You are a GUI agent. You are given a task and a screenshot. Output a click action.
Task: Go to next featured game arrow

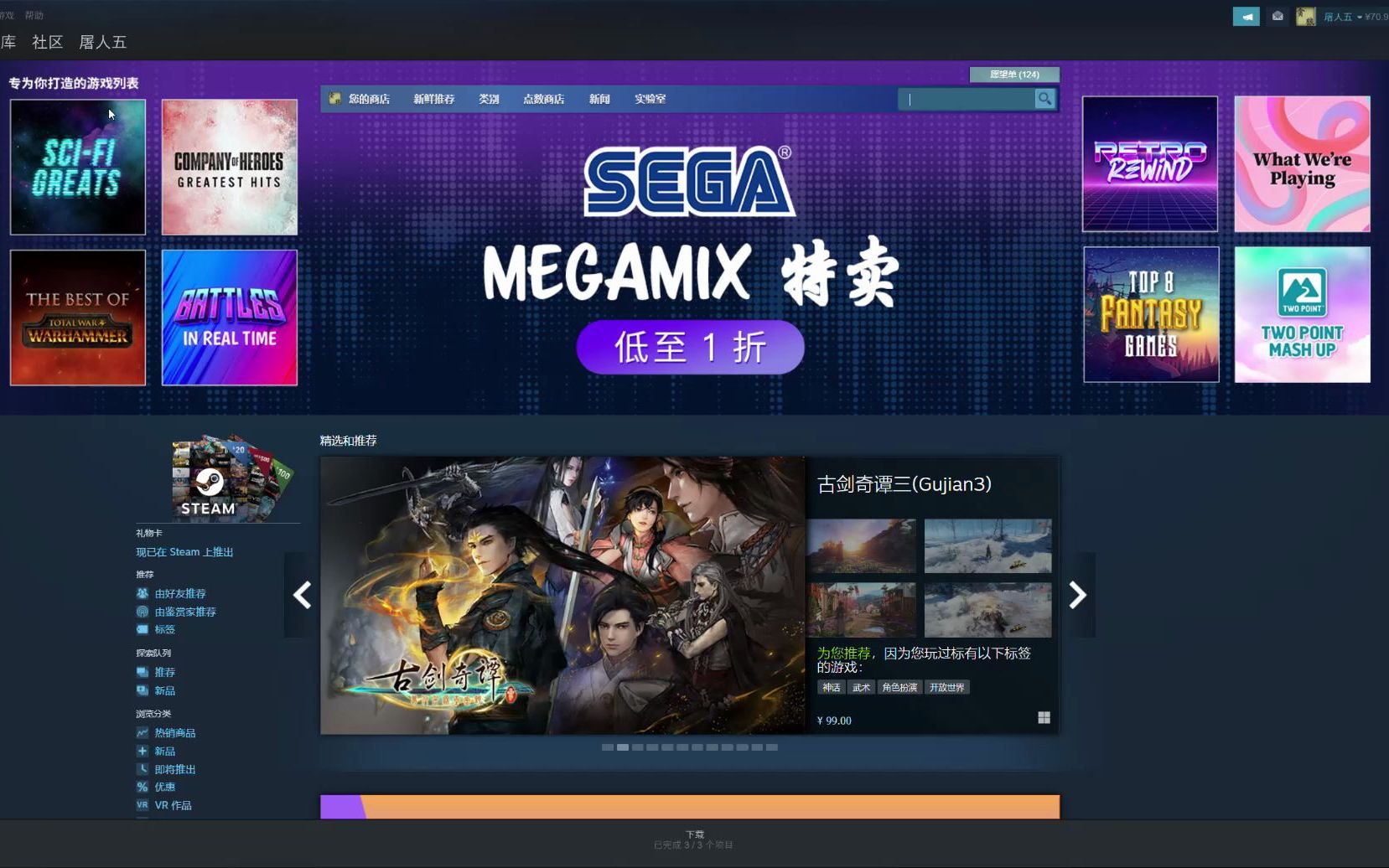click(1078, 595)
